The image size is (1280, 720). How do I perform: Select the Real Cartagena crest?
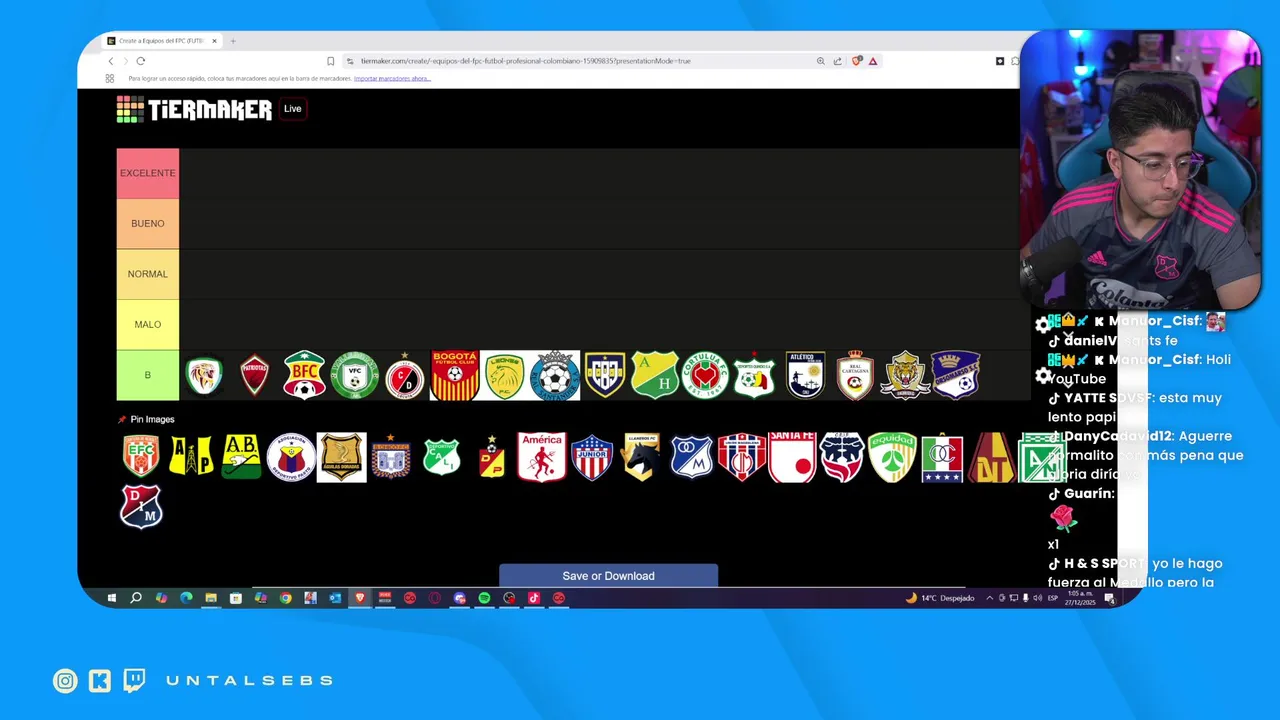[x=855, y=375]
